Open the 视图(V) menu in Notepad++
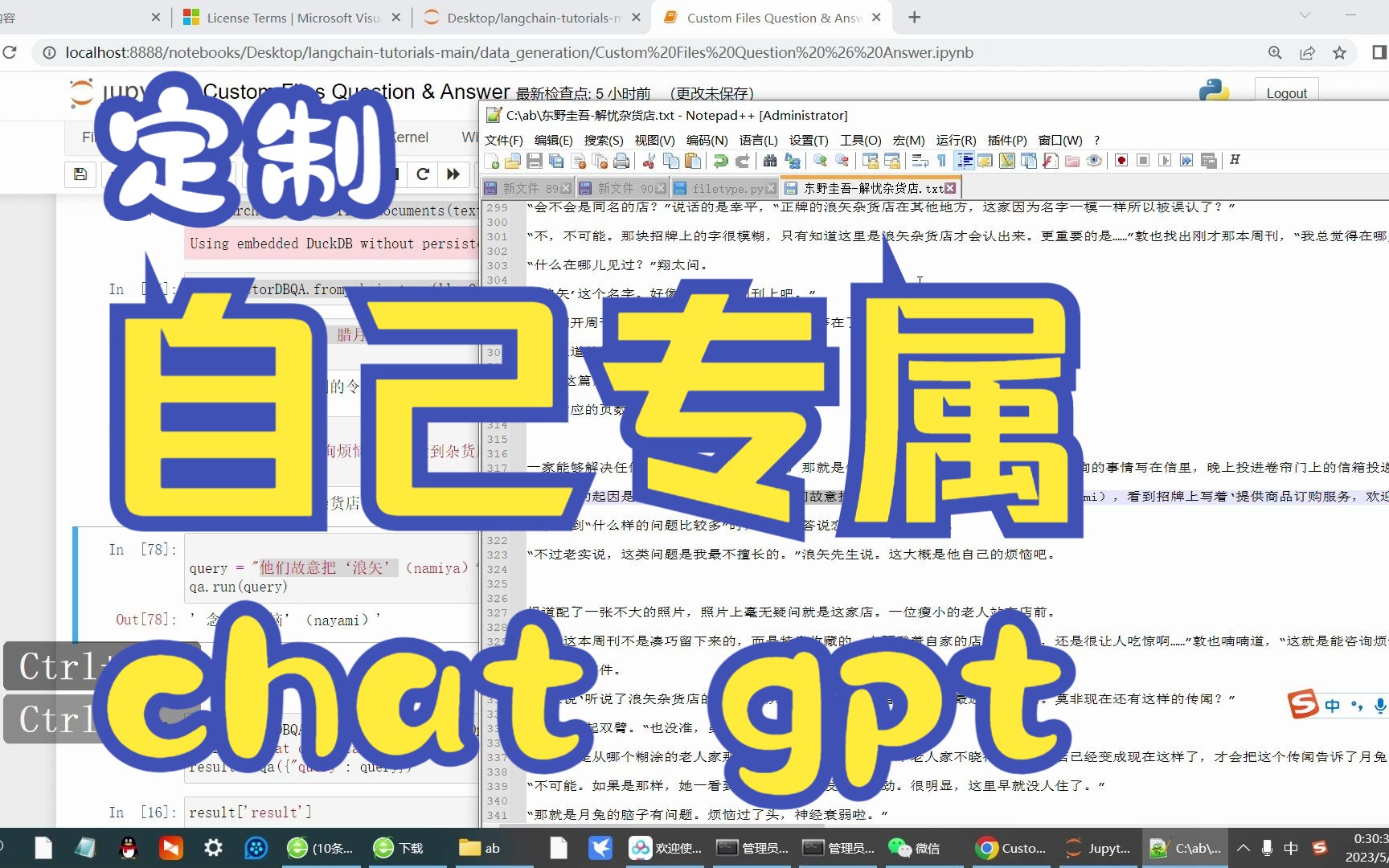The width and height of the screenshot is (1389, 868). pyautogui.click(x=654, y=140)
